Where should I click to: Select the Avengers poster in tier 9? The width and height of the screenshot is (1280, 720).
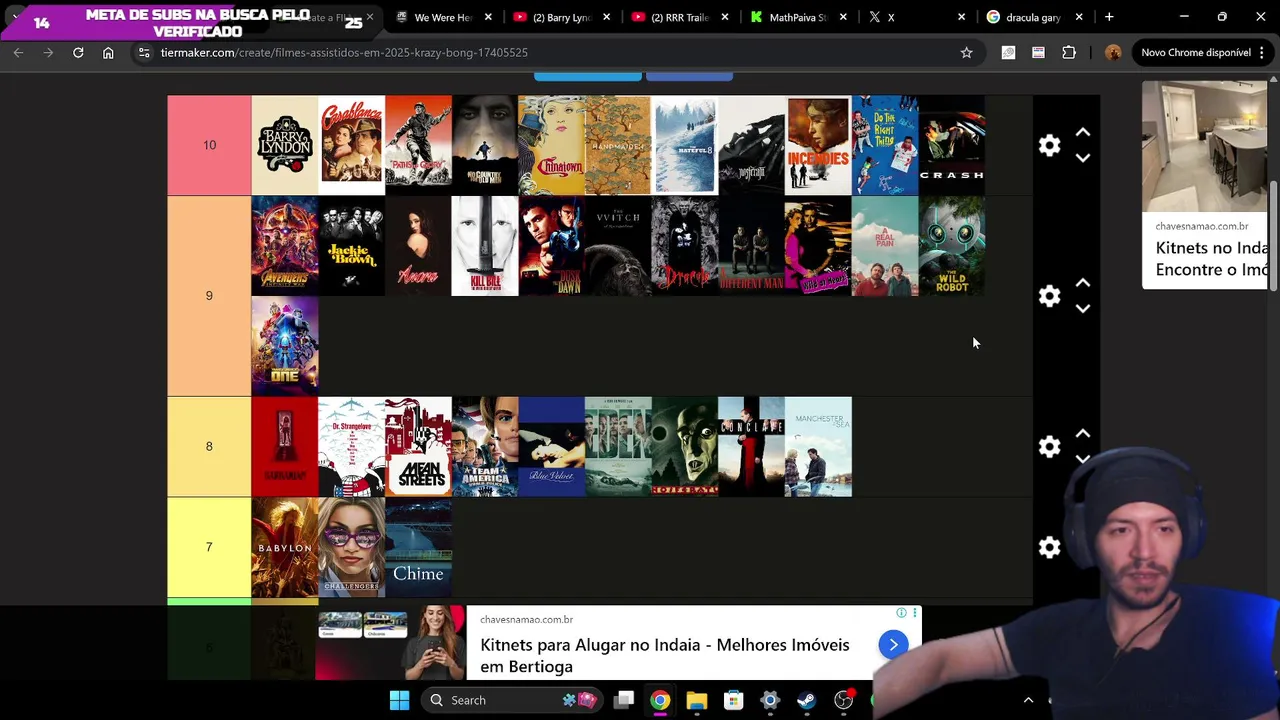[x=285, y=246]
